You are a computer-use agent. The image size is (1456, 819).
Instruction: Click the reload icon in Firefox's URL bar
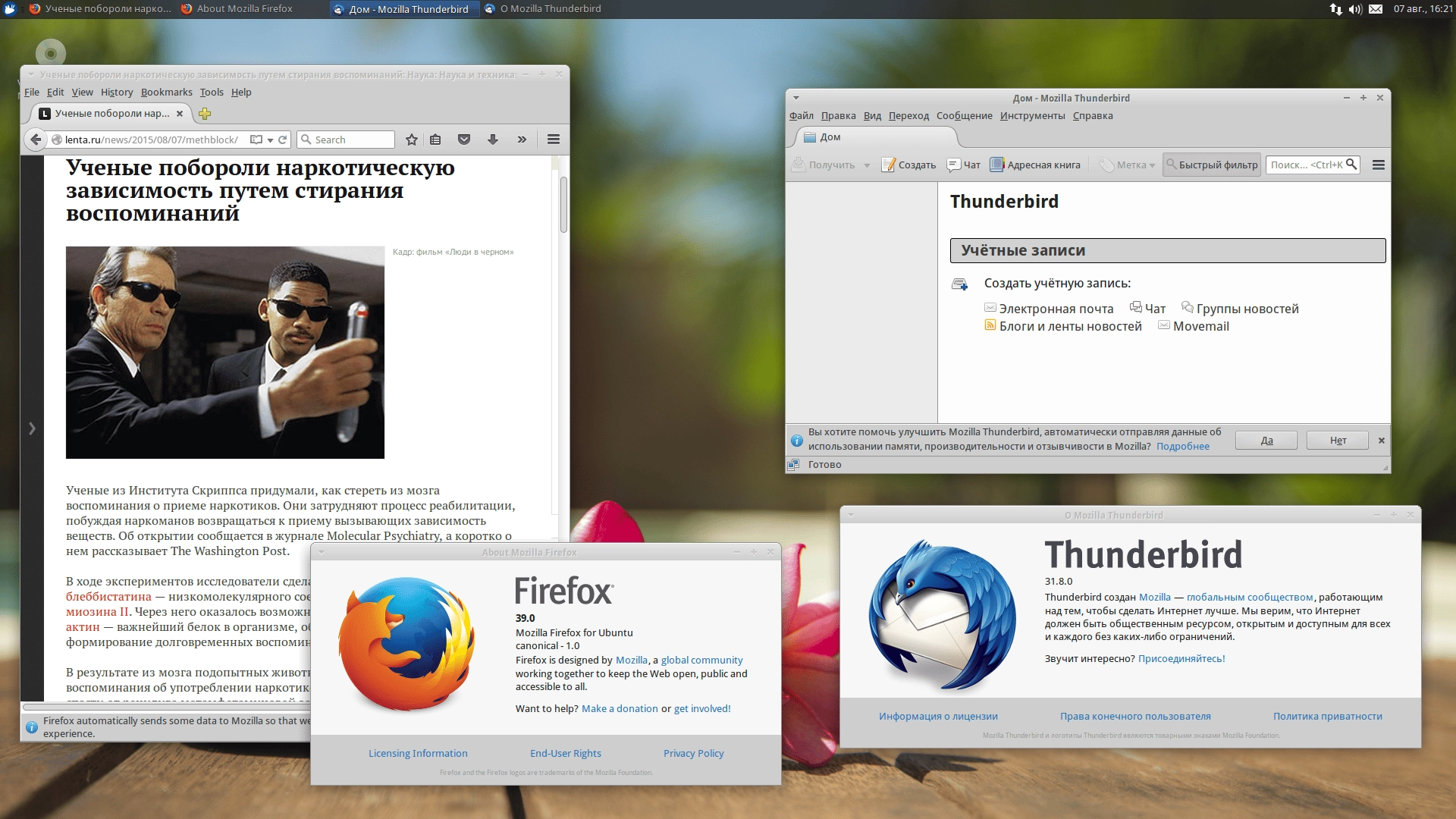pyautogui.click(x=283, y=140)
